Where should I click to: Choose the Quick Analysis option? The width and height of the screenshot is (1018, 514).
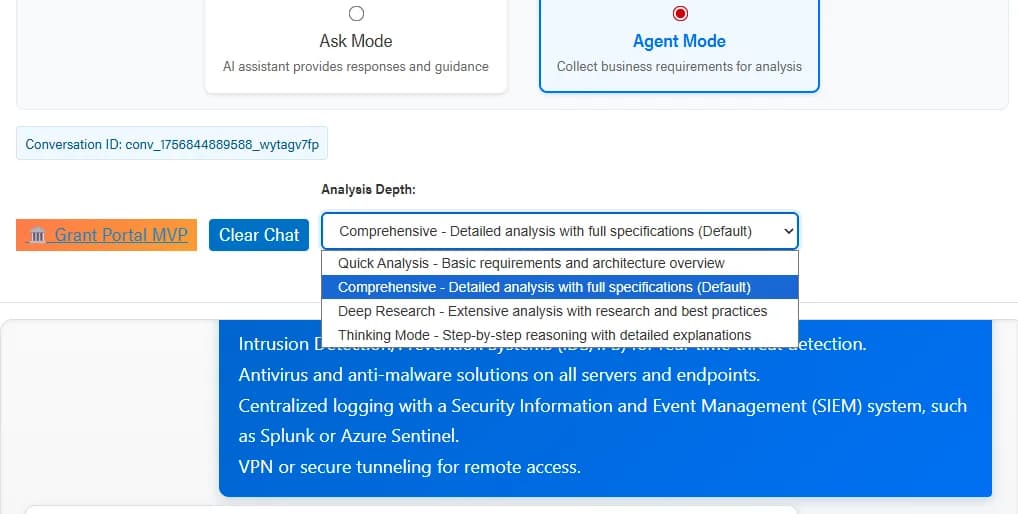531,263
